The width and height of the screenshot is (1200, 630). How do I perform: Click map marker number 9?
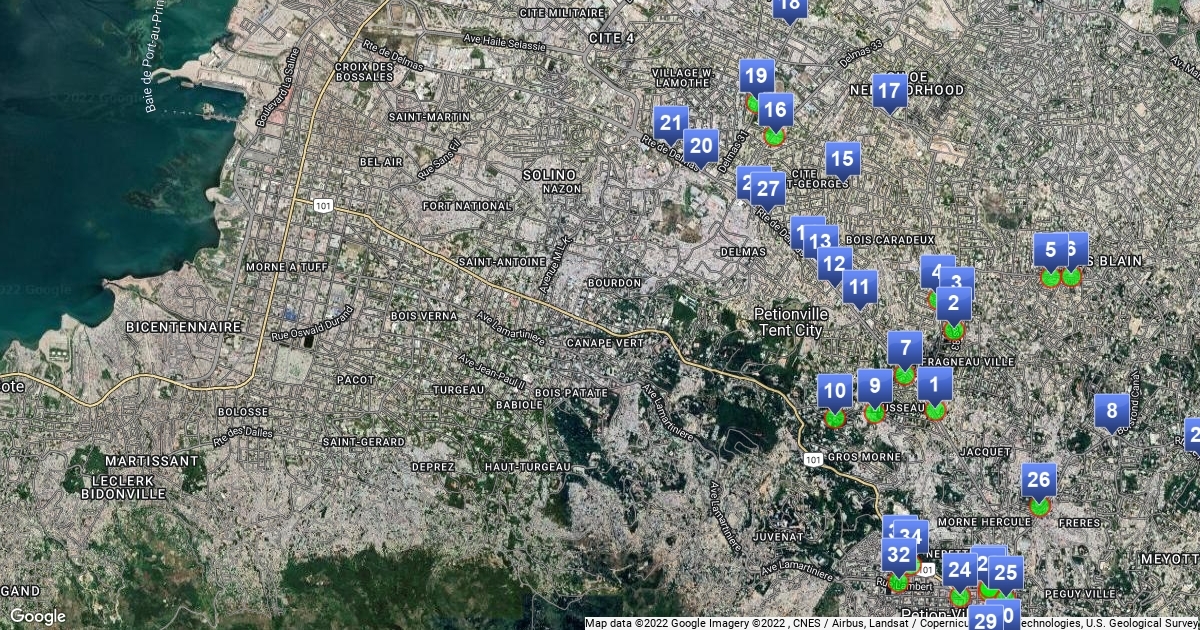[875, 385]
